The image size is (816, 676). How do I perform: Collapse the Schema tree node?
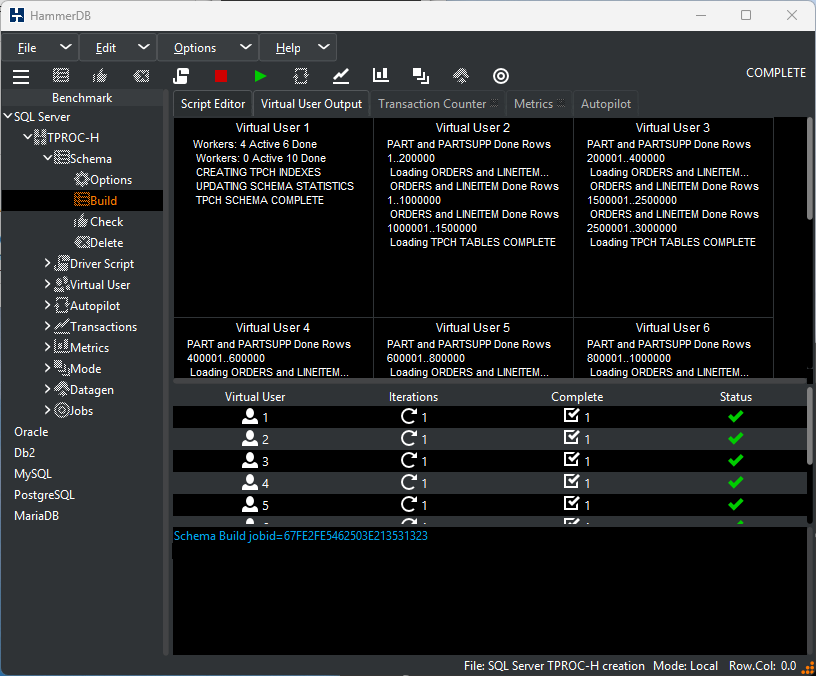pos(47,157)
